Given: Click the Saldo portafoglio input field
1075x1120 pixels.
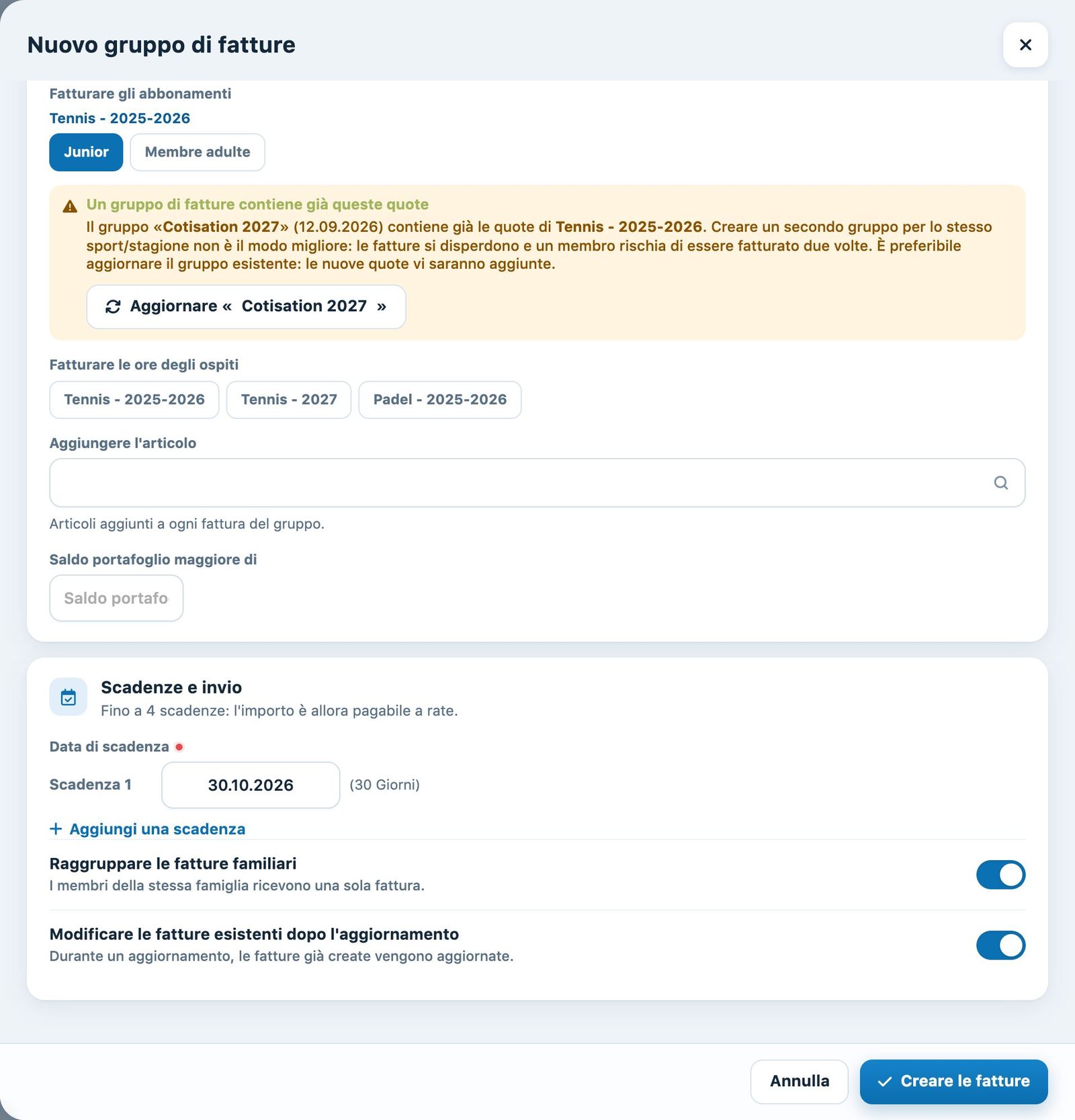Looking at the screenshot, I should click(116, 598).
